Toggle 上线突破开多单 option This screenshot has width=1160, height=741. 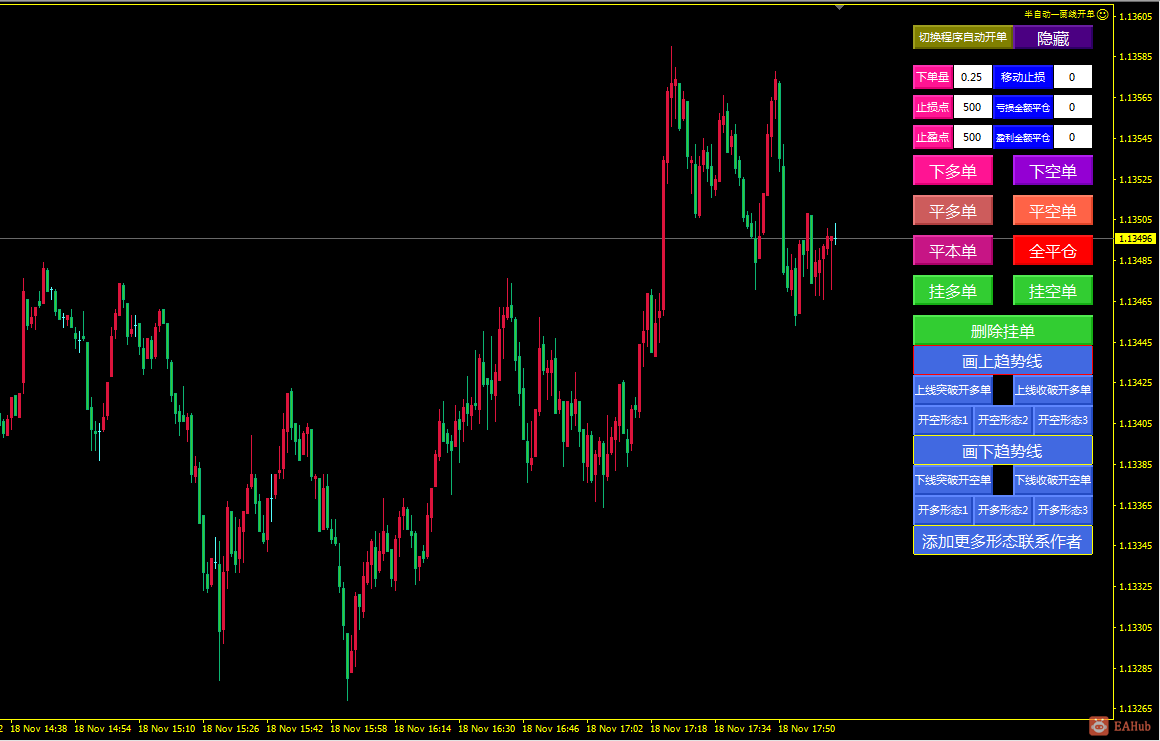[x=953, y=390]
